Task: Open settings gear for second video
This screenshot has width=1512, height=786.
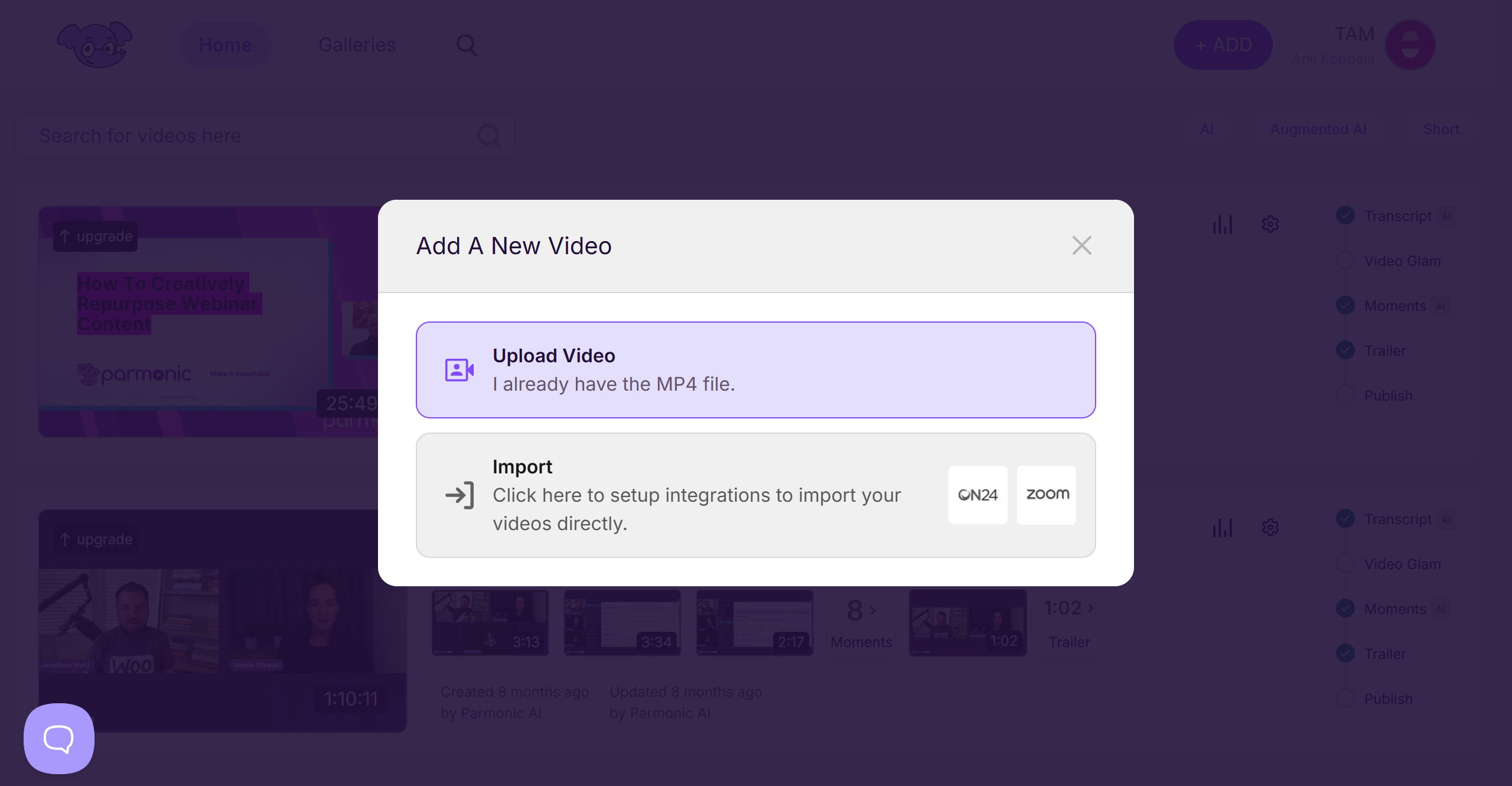Action: 1270,528
